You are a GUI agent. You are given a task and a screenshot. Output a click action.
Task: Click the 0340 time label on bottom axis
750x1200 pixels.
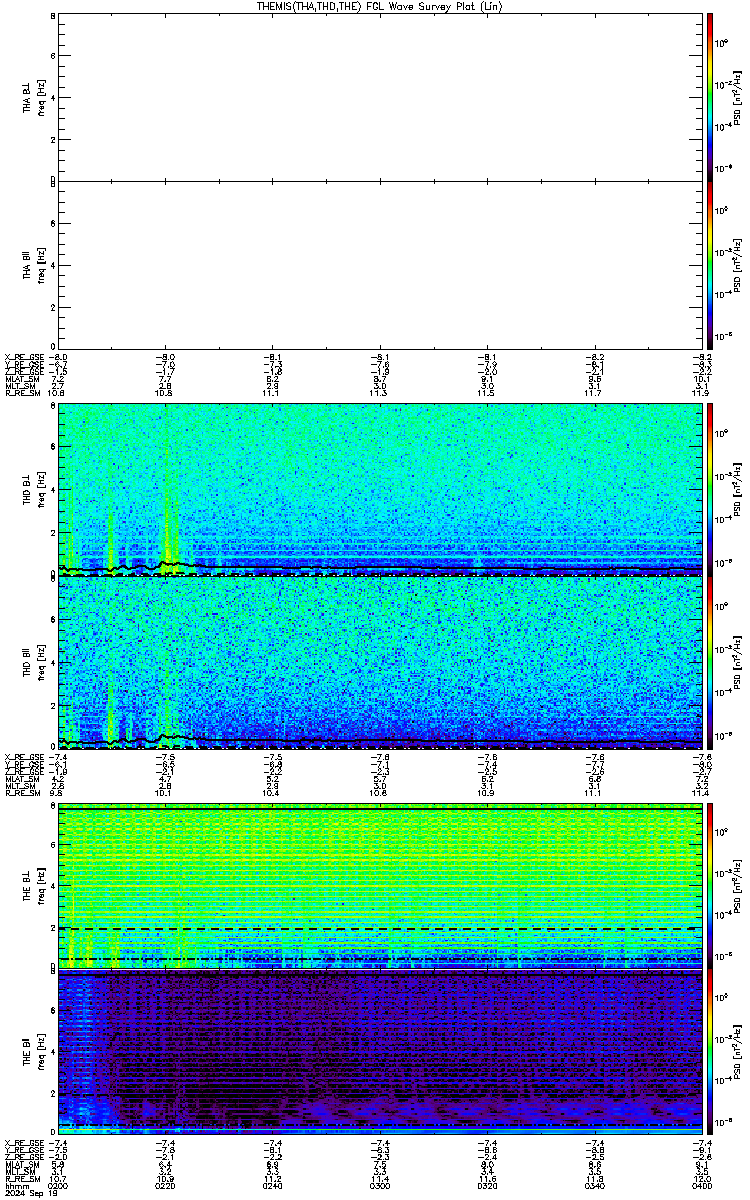point(594,1185)
